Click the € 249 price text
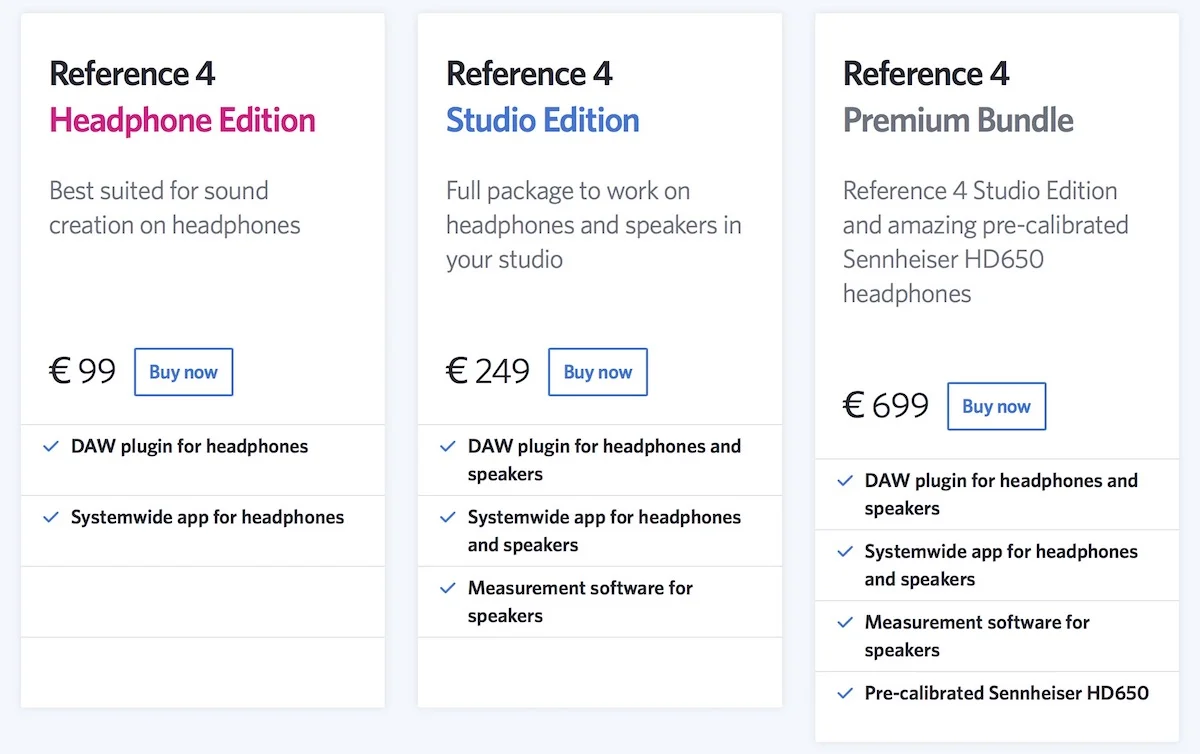The height and width of the screenshot is (754, 1200). point(488,372)
